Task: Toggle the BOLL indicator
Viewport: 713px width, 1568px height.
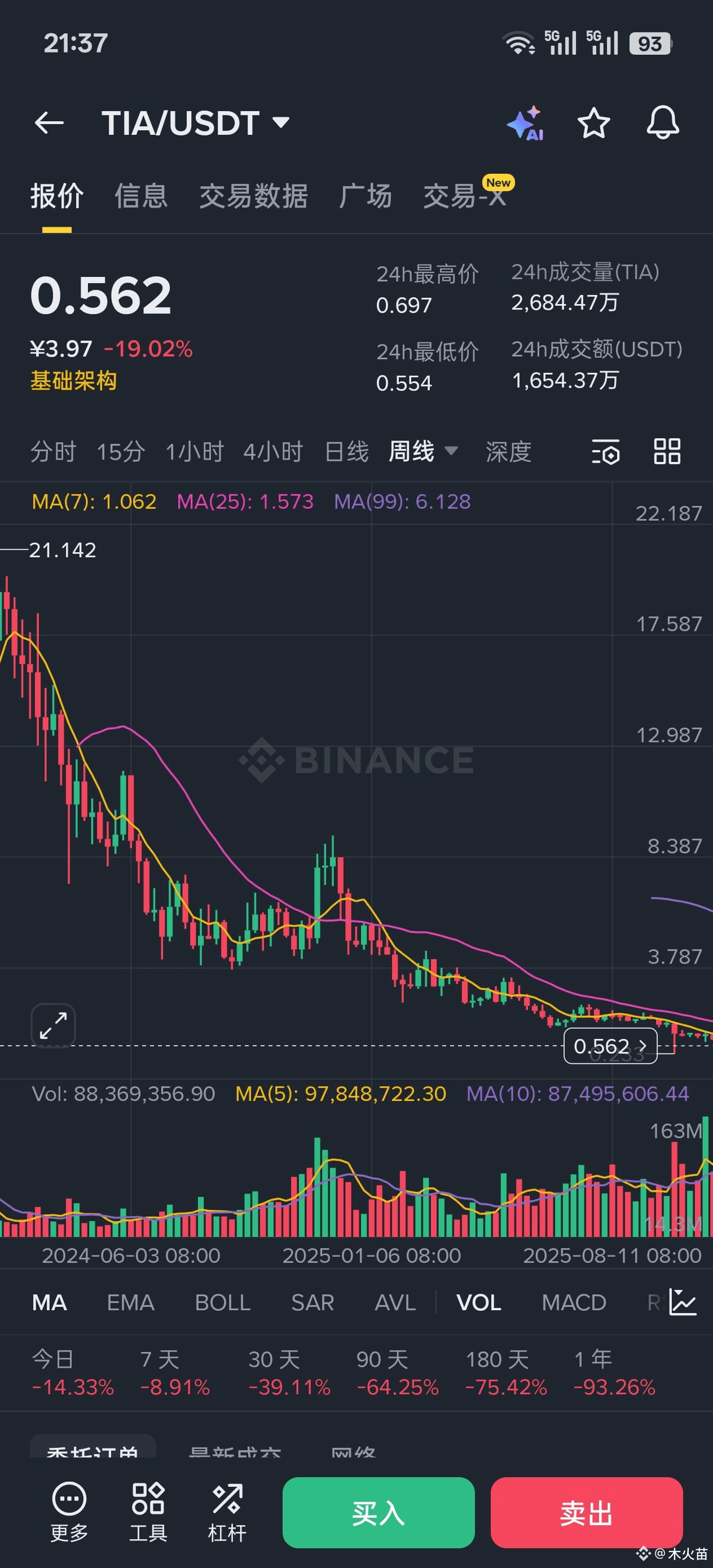Action: pos(222,1302)
